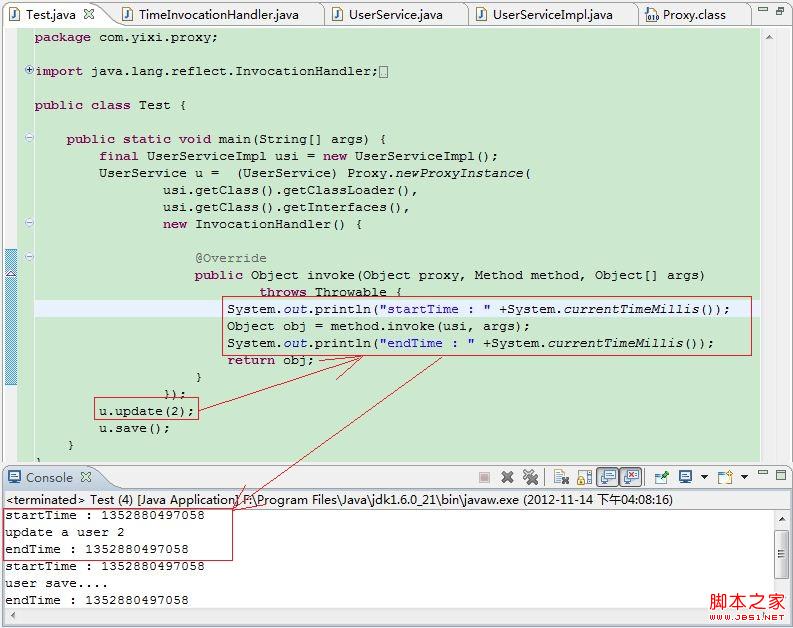
Task: Click 'public class Test {' declaration
Action: pos(110,105)
